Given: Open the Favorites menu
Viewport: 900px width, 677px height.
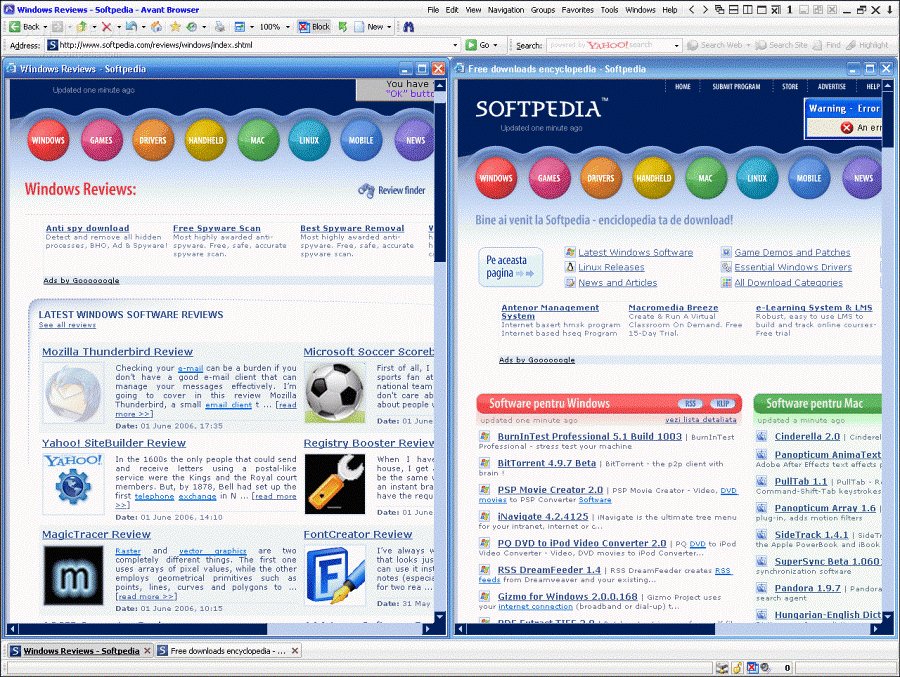Looking at the screenshot, I should (577, 10).
